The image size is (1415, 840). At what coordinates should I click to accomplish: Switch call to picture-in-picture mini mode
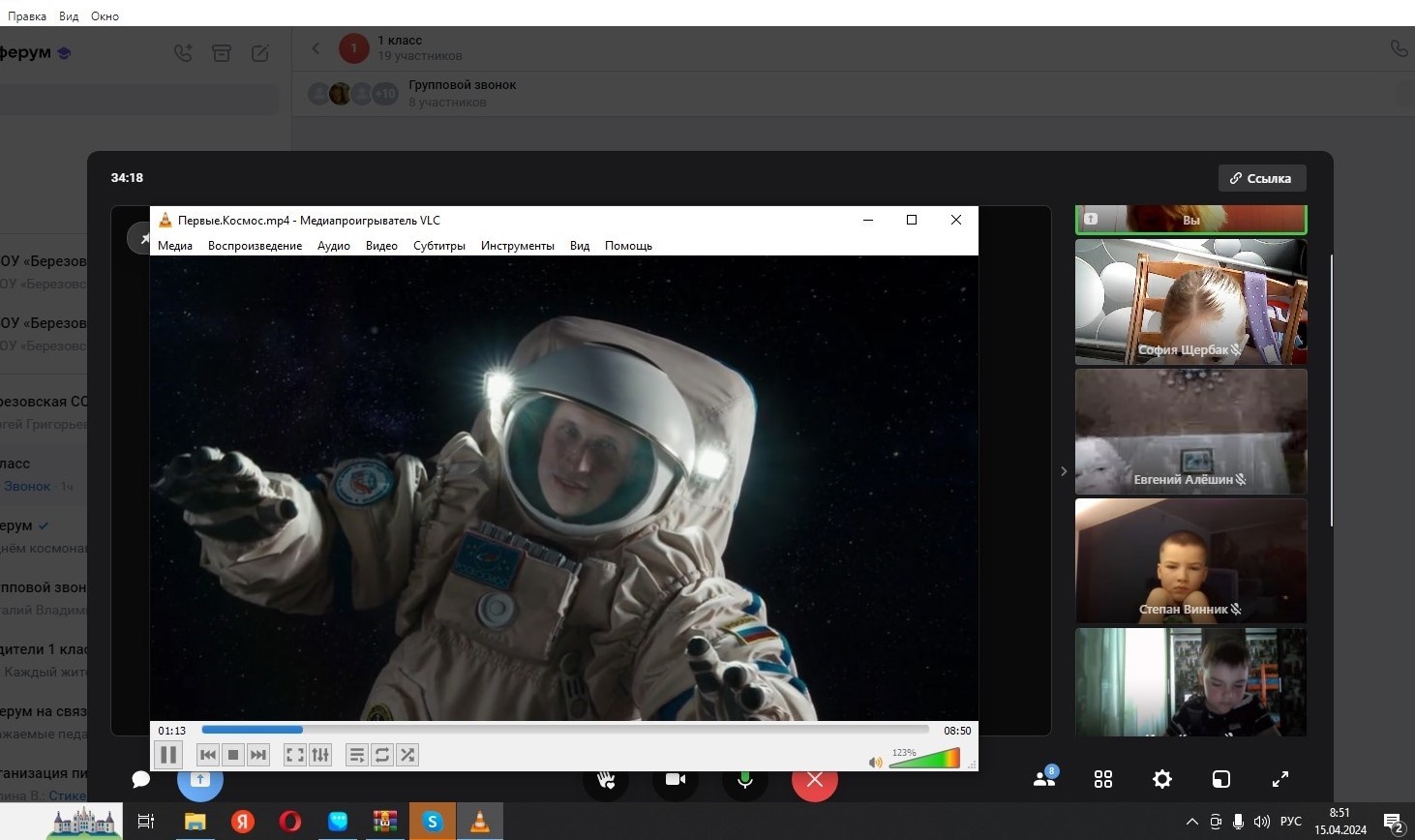1221,779
